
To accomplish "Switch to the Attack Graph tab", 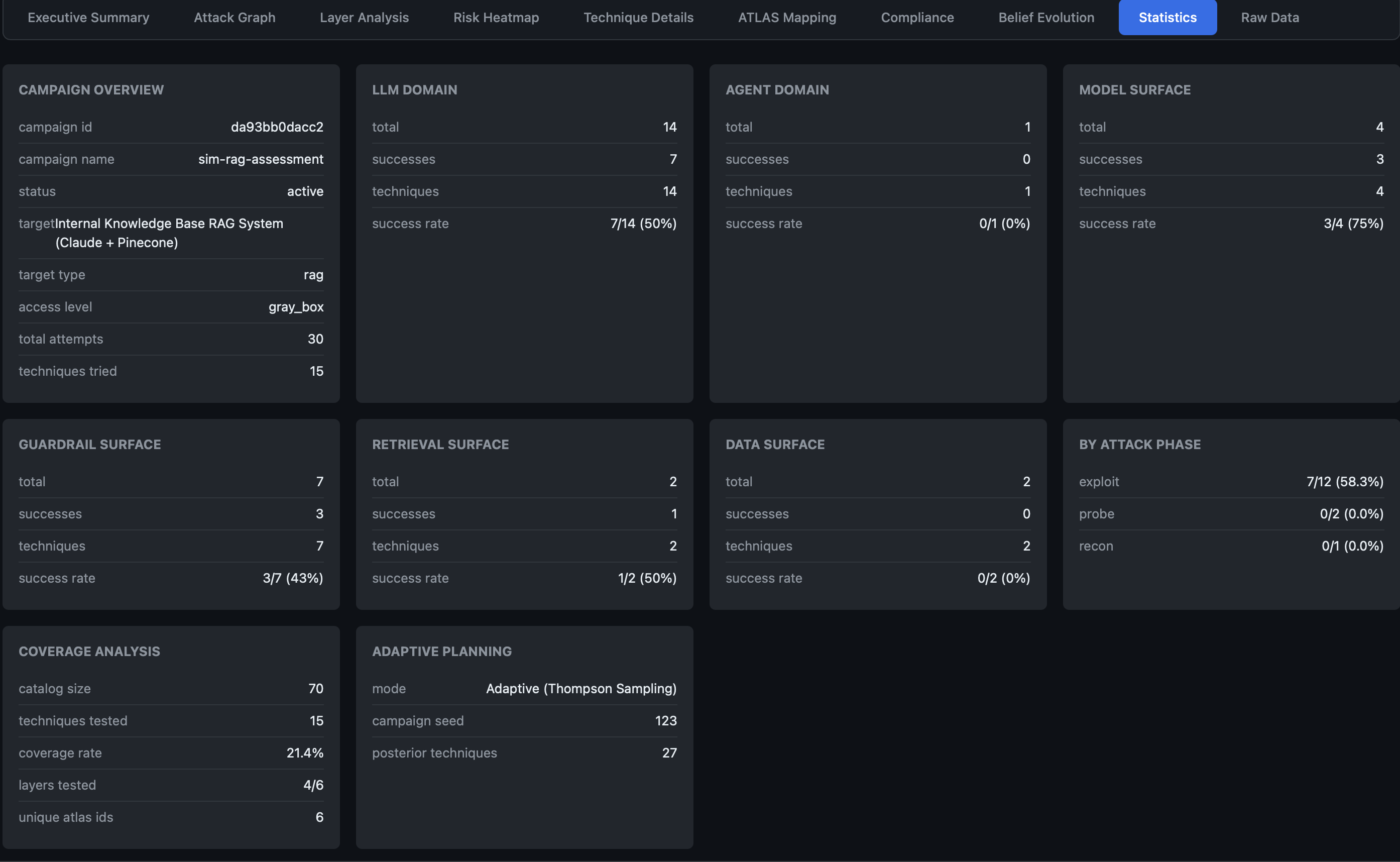I will pos(234,18).
